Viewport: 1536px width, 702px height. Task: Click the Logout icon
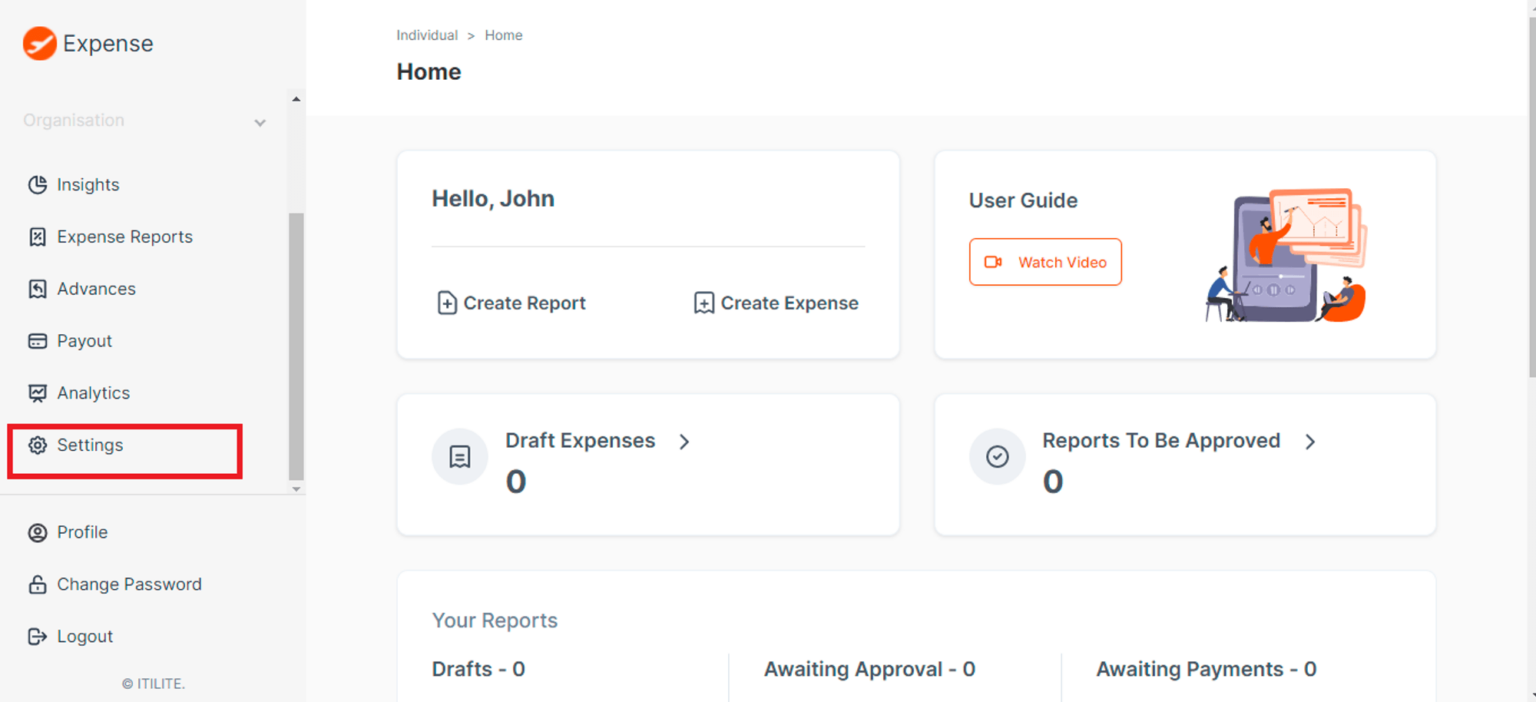(x=37, y=635)
